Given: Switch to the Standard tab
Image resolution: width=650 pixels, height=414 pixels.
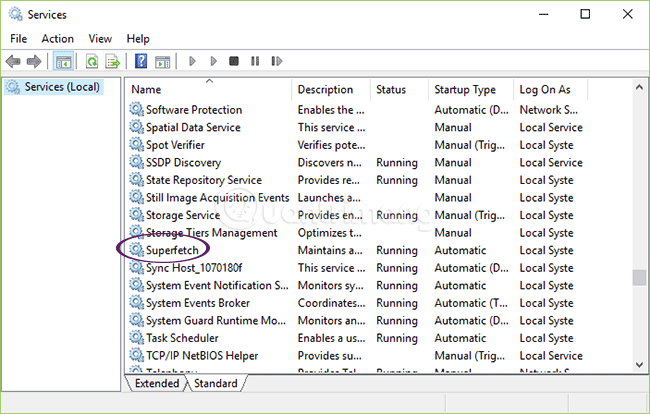Looking at the screenshot, I should click(215, 383).
